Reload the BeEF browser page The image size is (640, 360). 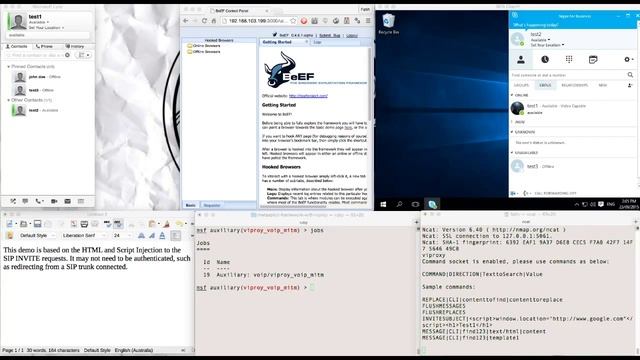(204, 20)
